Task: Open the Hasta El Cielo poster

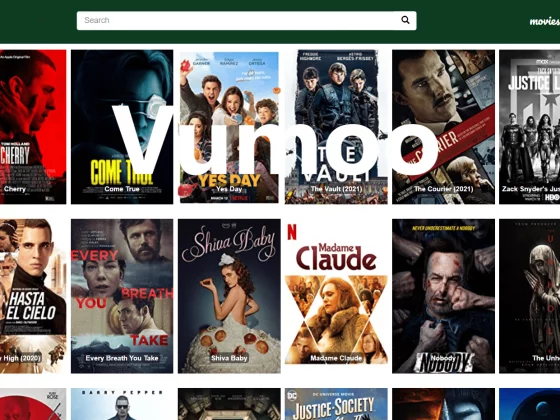Action: (x=33, y=296)
